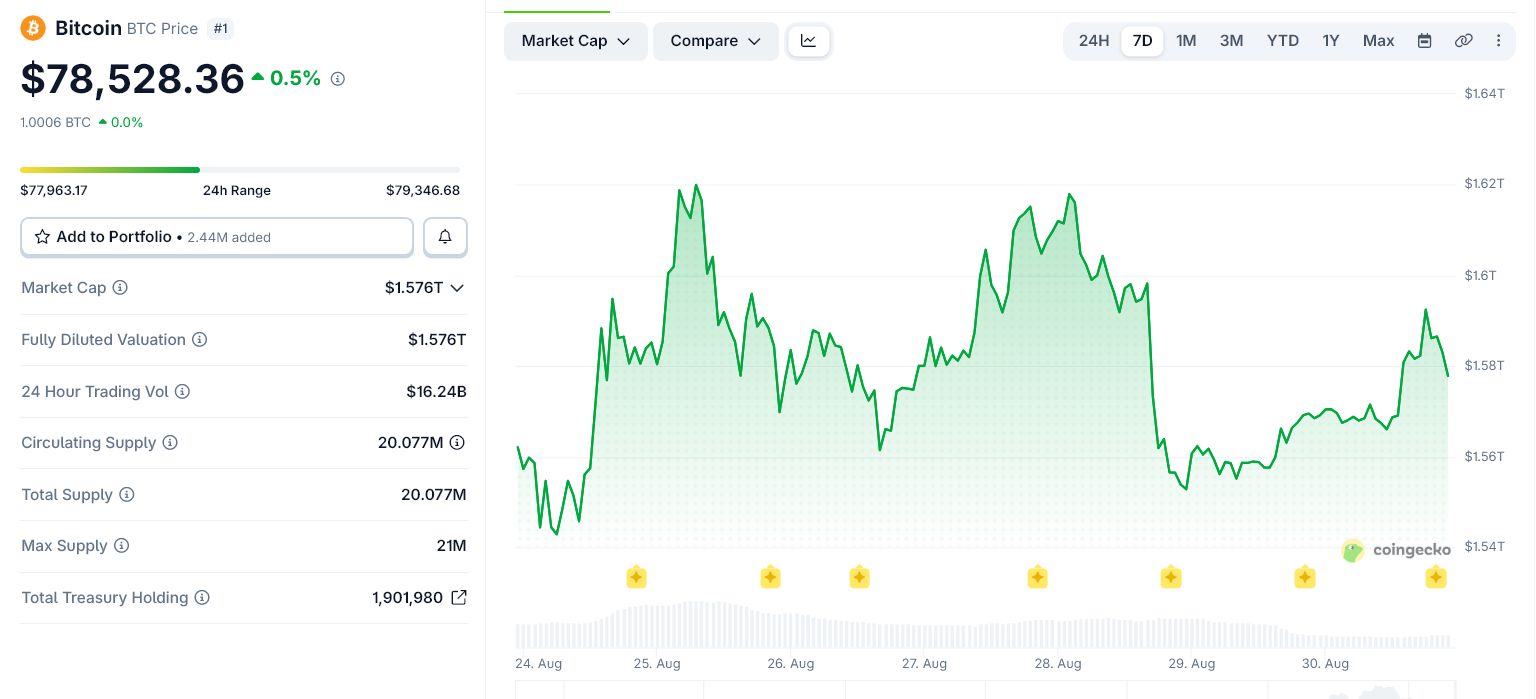Click news marker near 26. Aug
The width and height of the screenshot is (1536, 699).
[770, 577]
